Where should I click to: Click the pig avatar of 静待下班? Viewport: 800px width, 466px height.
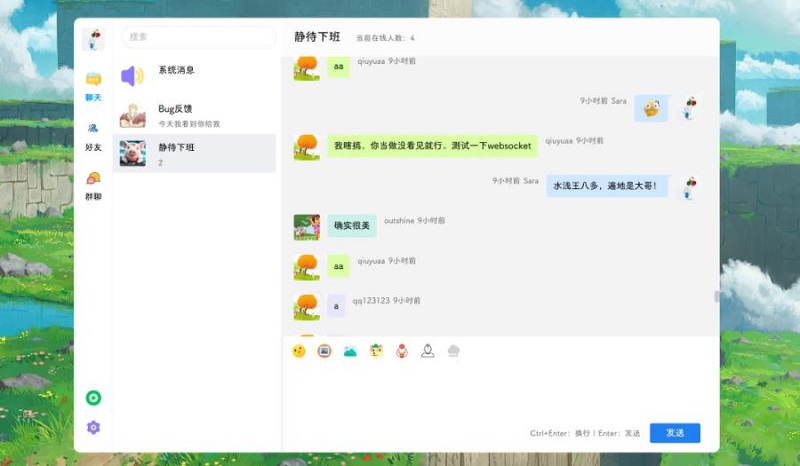[133, 153]
